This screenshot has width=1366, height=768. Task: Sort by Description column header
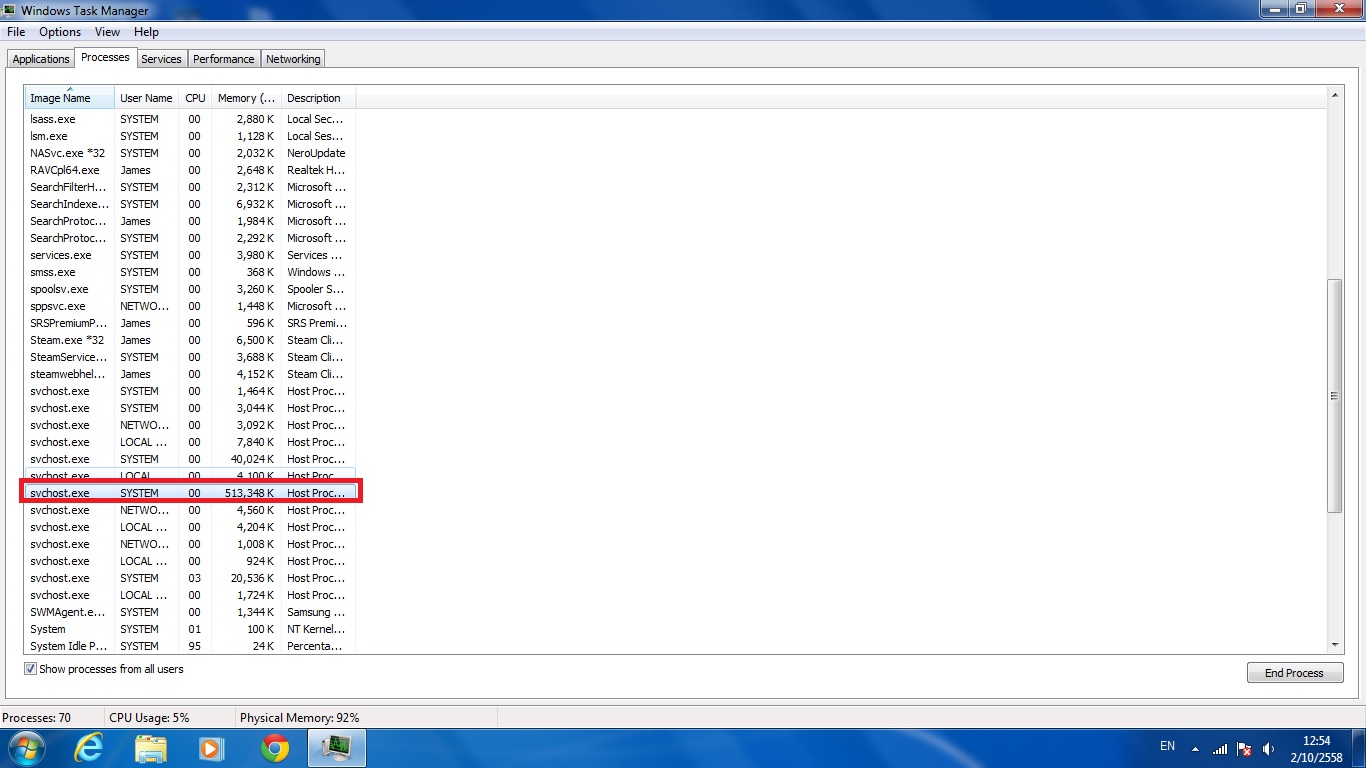click(x=318, y=98)
